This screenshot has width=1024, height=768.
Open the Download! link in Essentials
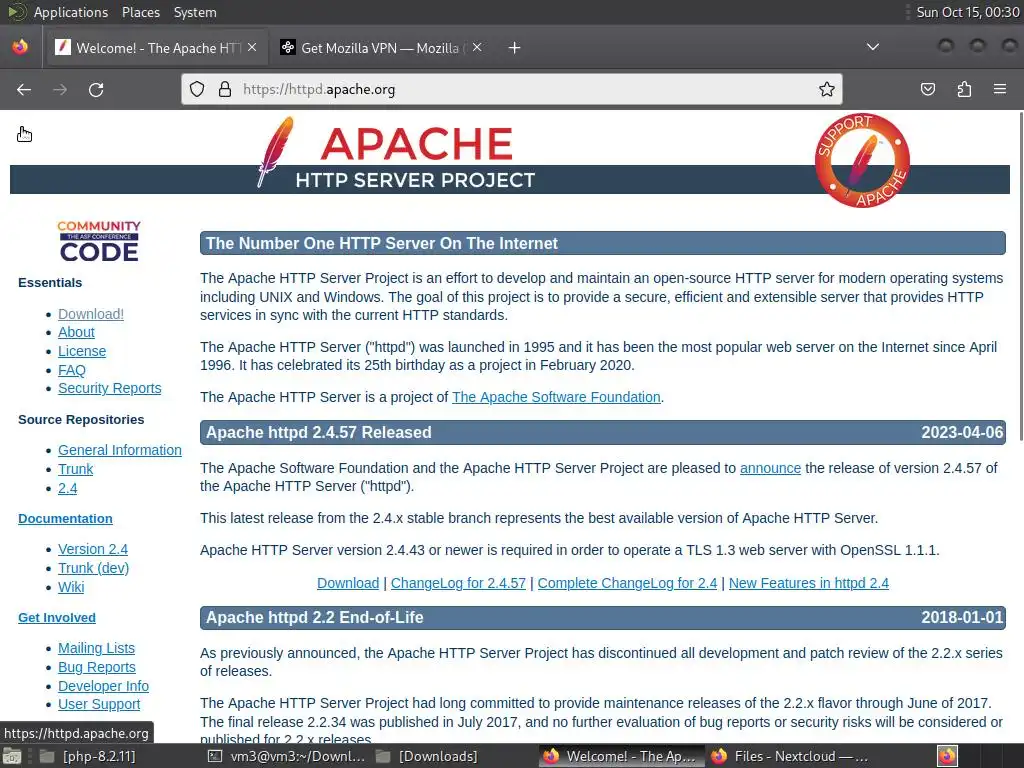(x=91, y=314)
